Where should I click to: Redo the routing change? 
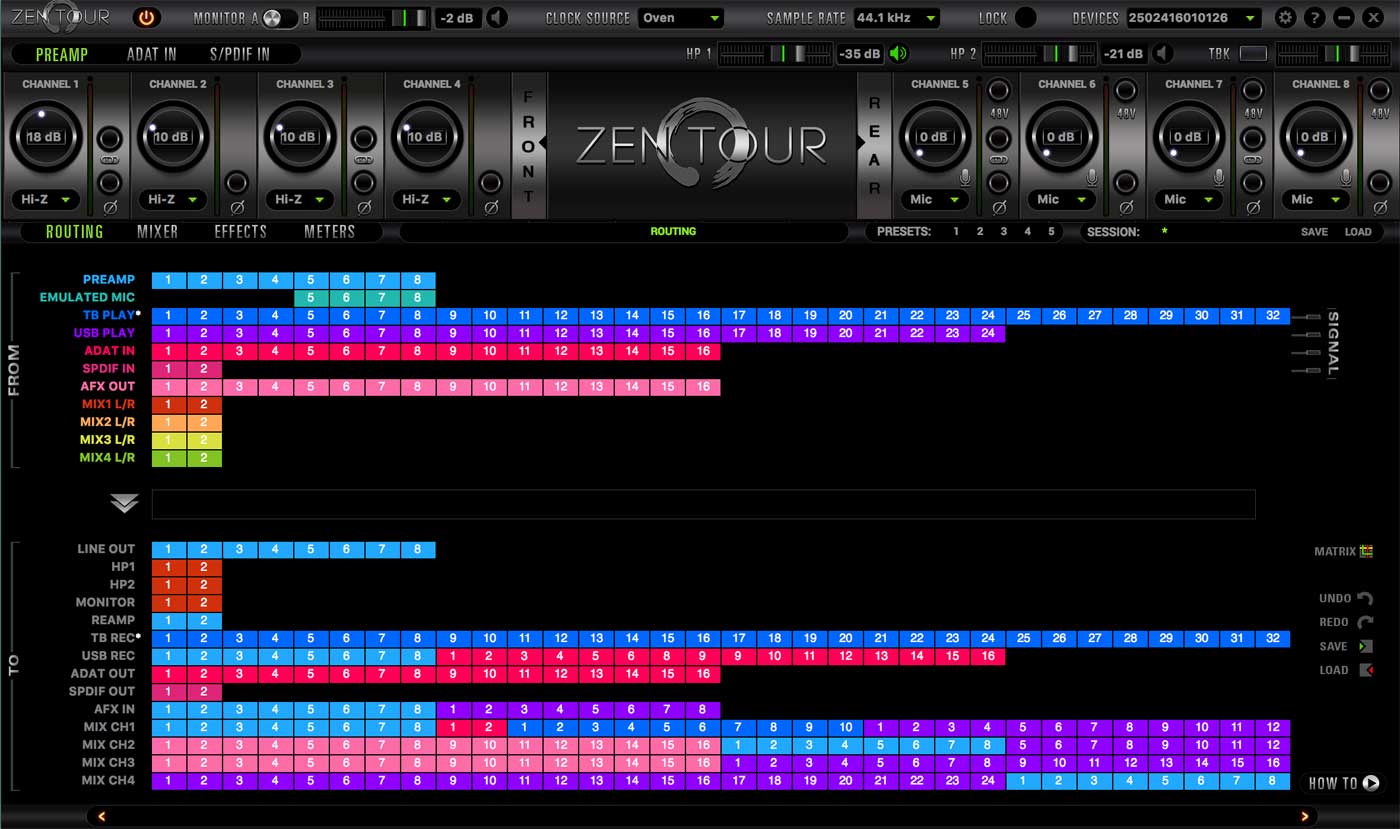coord(1365,622)
